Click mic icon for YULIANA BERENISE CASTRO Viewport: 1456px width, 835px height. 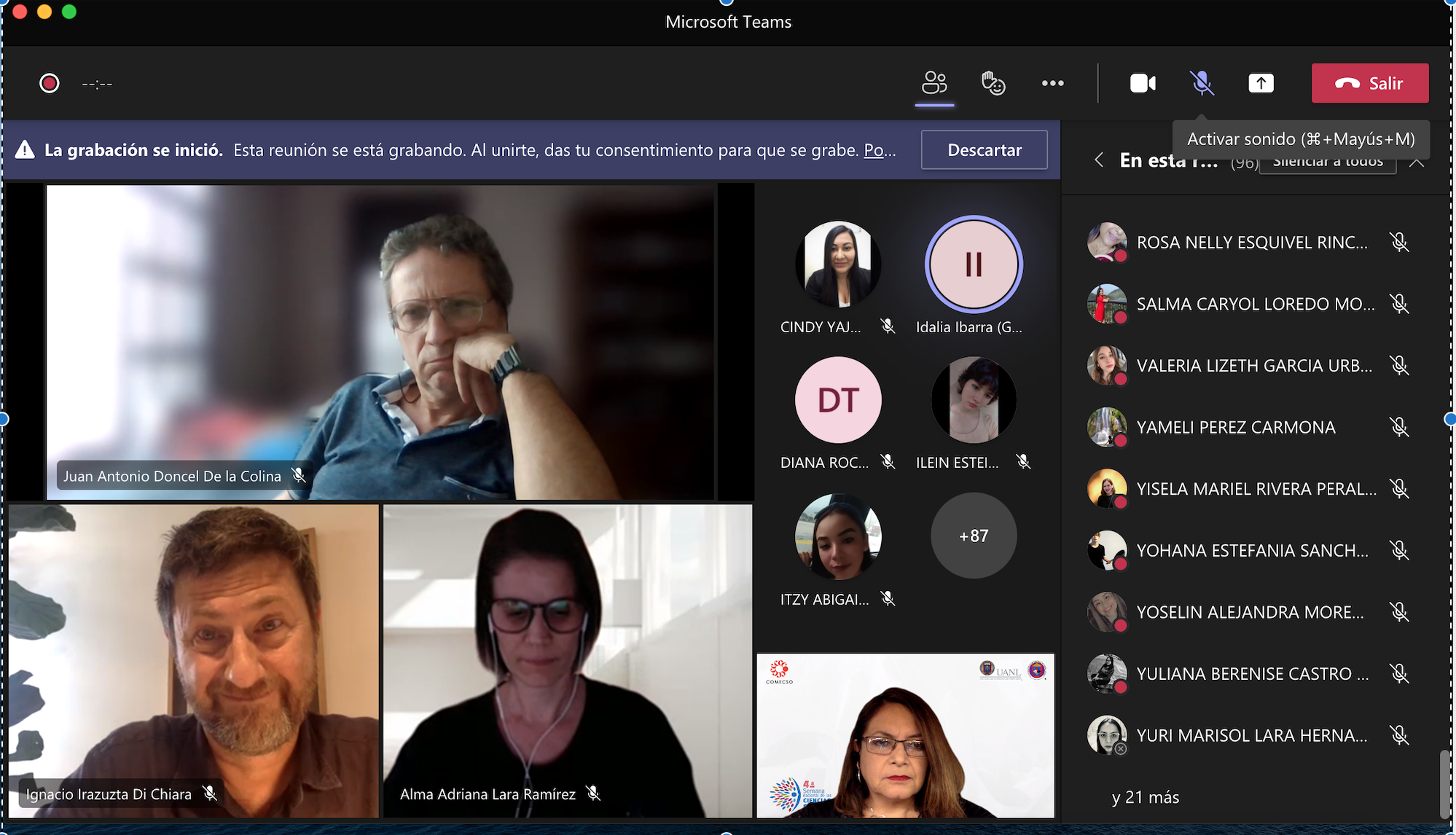click(x=1399, y=673)
